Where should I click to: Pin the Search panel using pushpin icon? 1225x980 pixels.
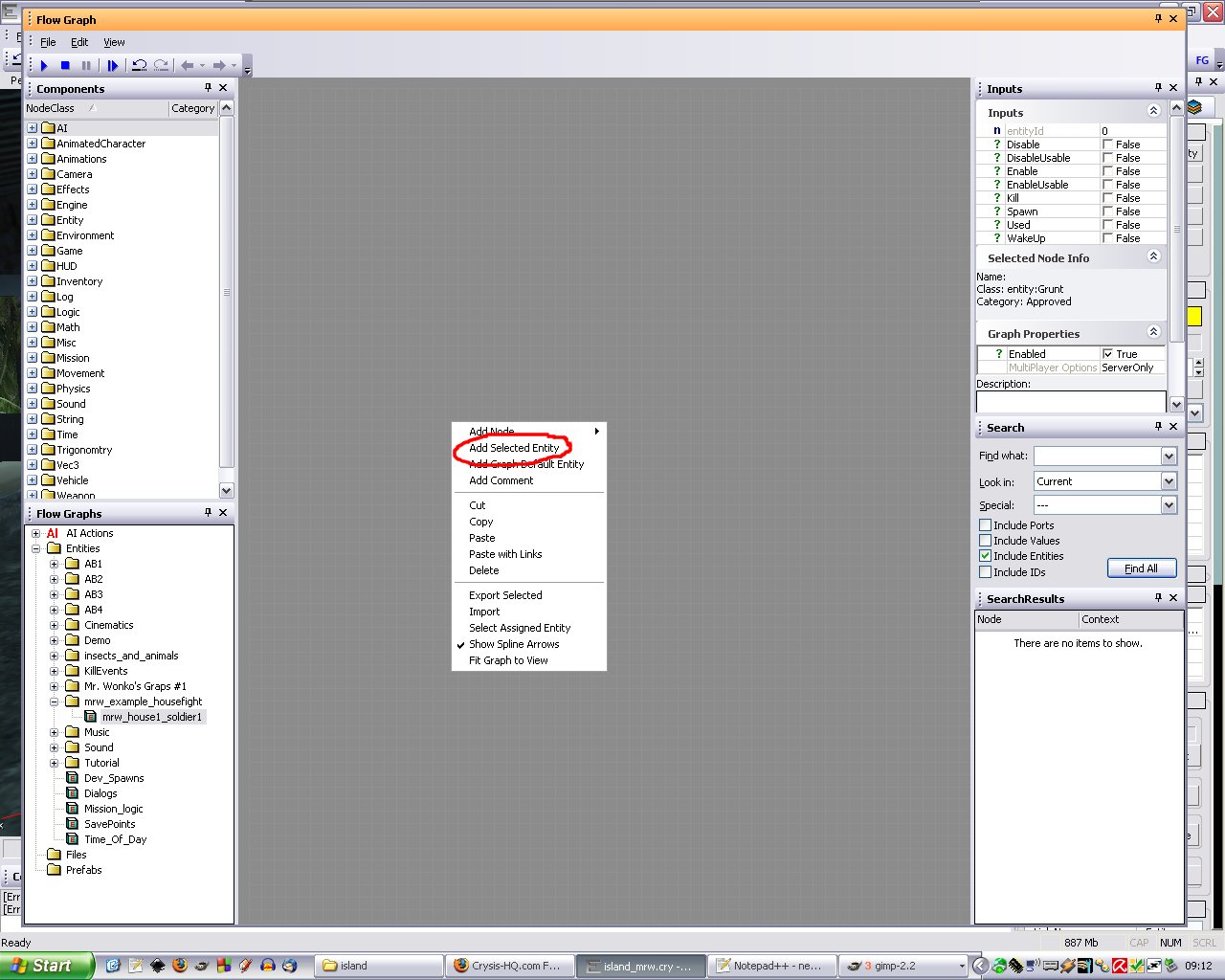click(x=1158, y=427)
